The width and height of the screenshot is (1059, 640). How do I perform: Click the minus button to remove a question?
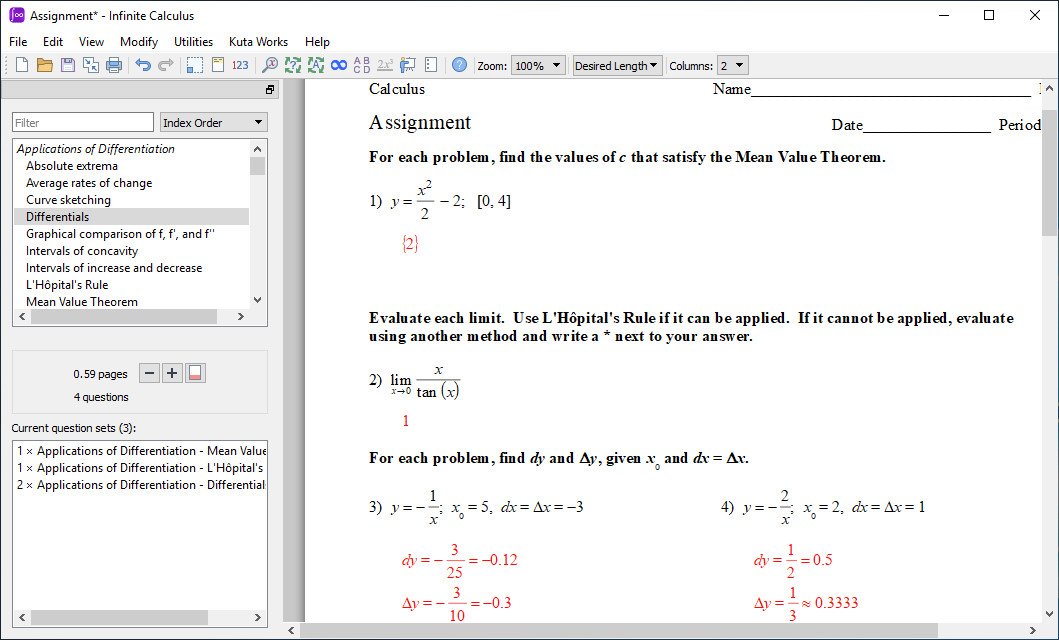[149, 373]
